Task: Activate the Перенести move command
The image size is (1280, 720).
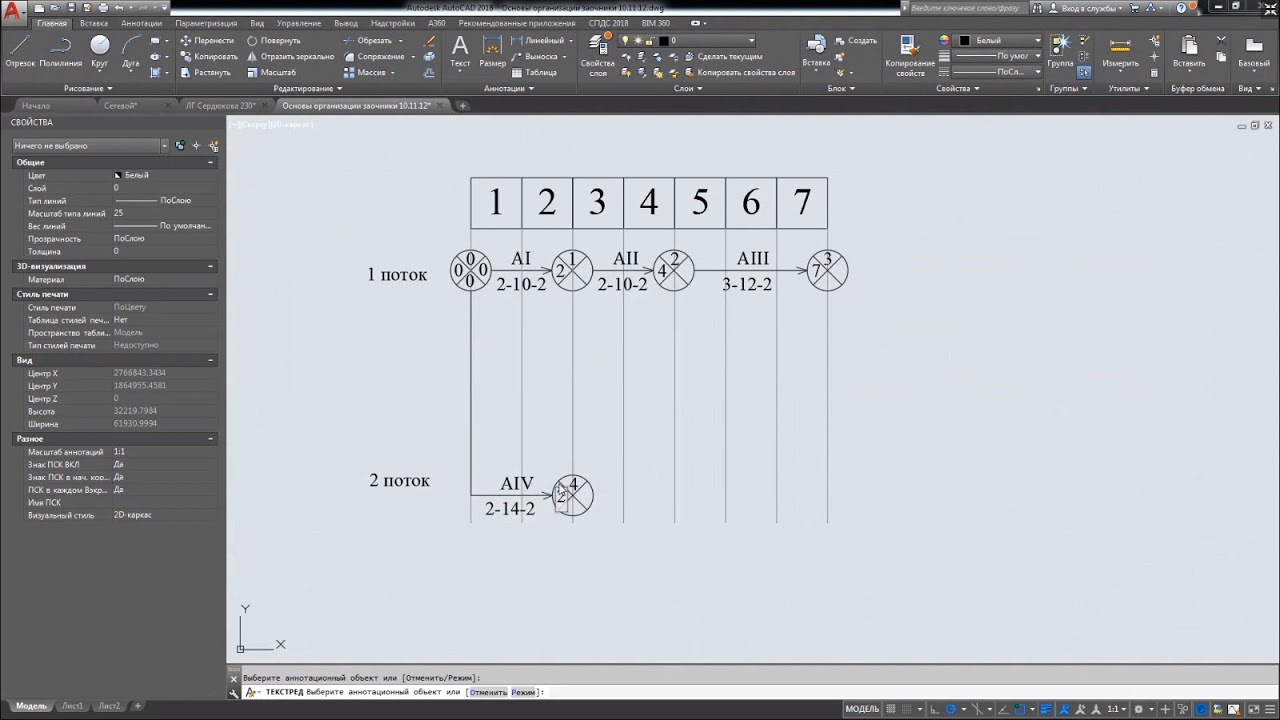Action: (x=207, y=41)
